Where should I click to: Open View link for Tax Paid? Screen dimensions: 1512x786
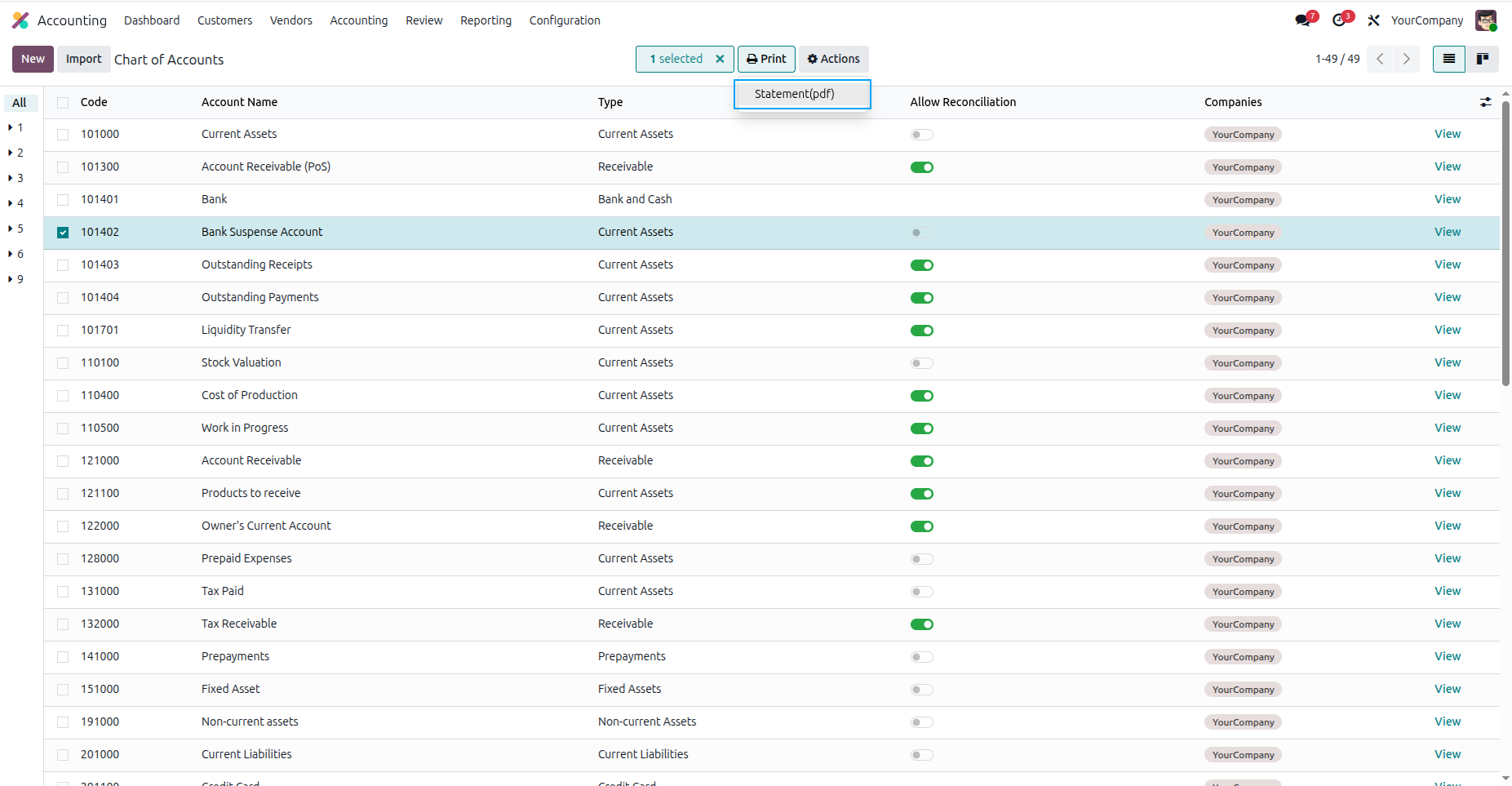[1448, 591]
